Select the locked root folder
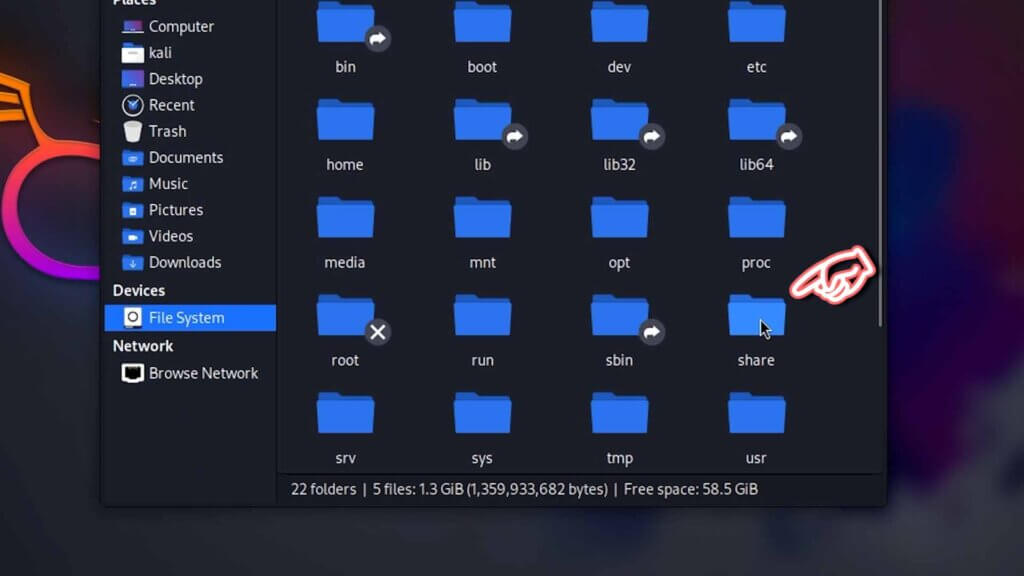 pos(345,315)
